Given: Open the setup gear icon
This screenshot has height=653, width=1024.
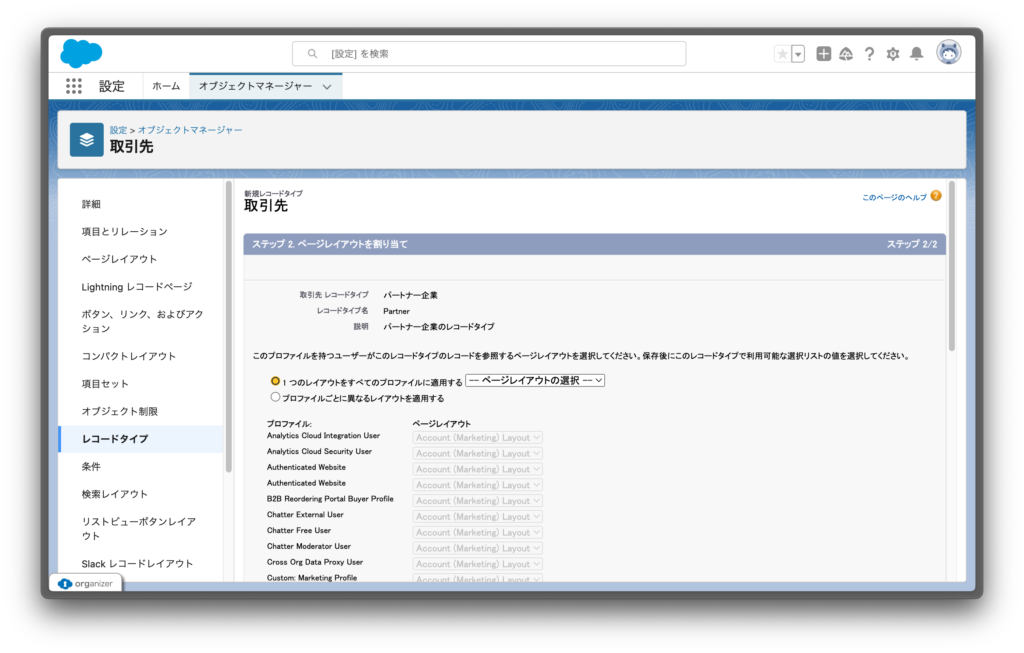Looking at the screenshot, I should [x=893, y=54].
